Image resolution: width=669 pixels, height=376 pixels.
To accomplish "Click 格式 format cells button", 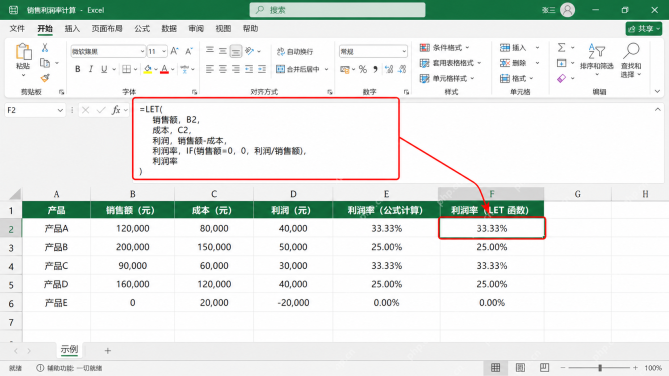I will pos(516,78).
